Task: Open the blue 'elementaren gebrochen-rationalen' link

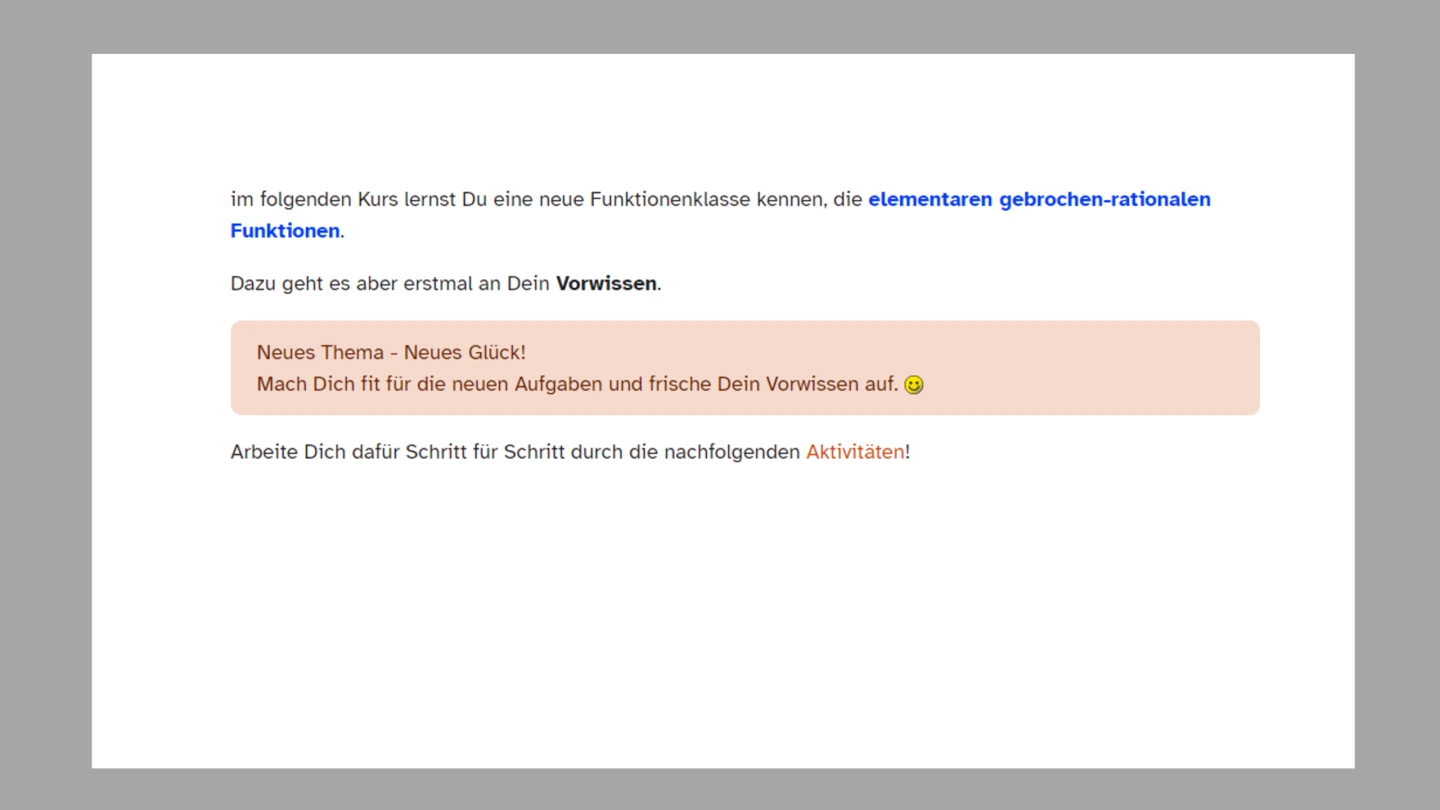Action: point(1038,199)
